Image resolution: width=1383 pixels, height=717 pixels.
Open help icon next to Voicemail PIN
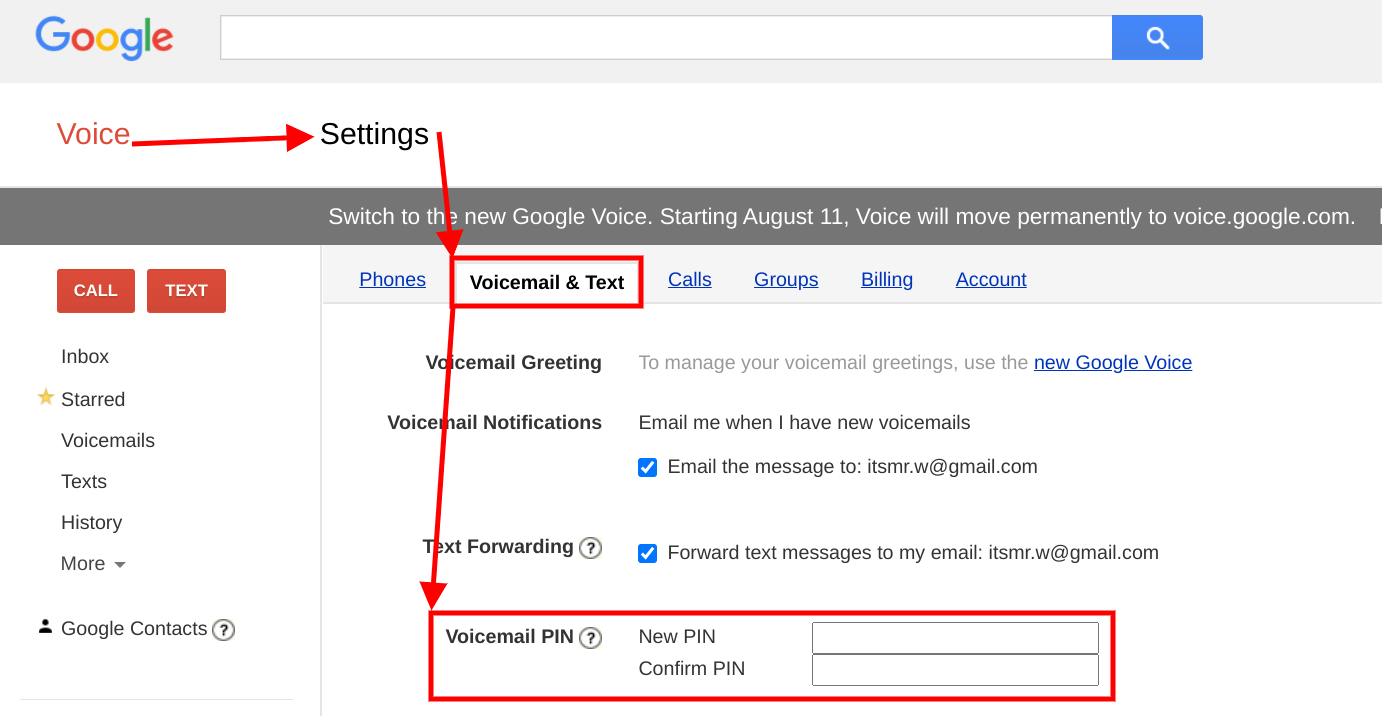(x=591, y=637)
